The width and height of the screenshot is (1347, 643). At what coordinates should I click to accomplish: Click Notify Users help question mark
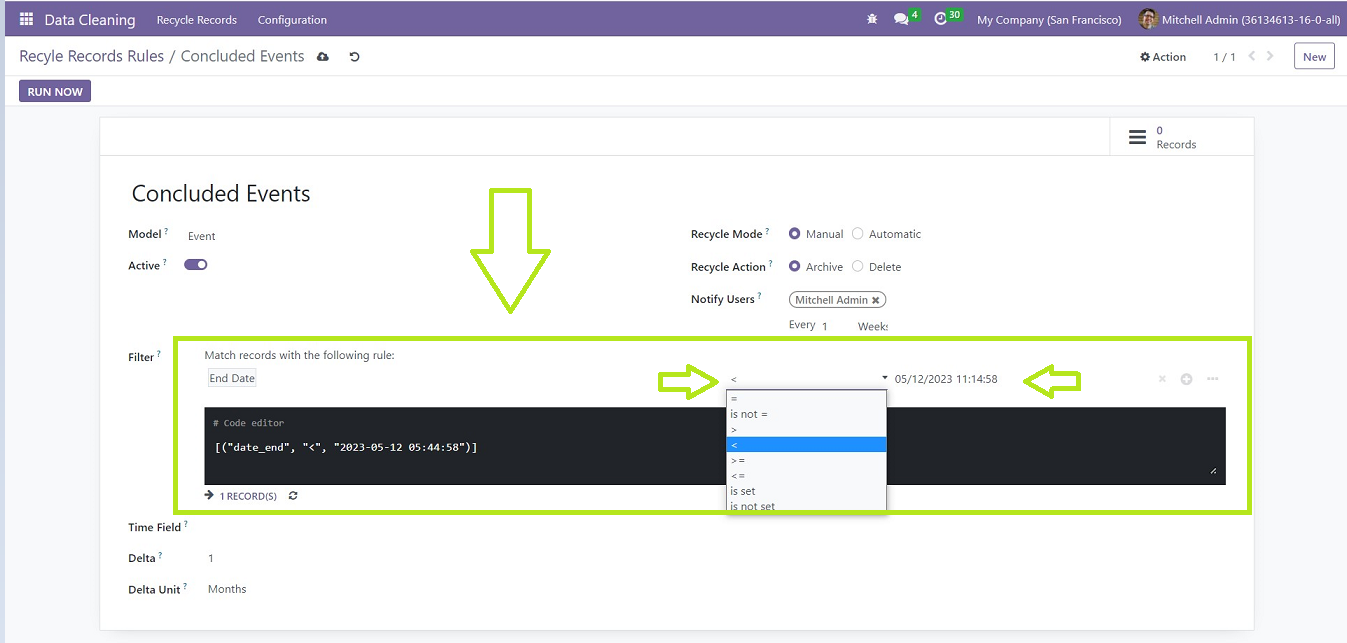tap(760, 296)
